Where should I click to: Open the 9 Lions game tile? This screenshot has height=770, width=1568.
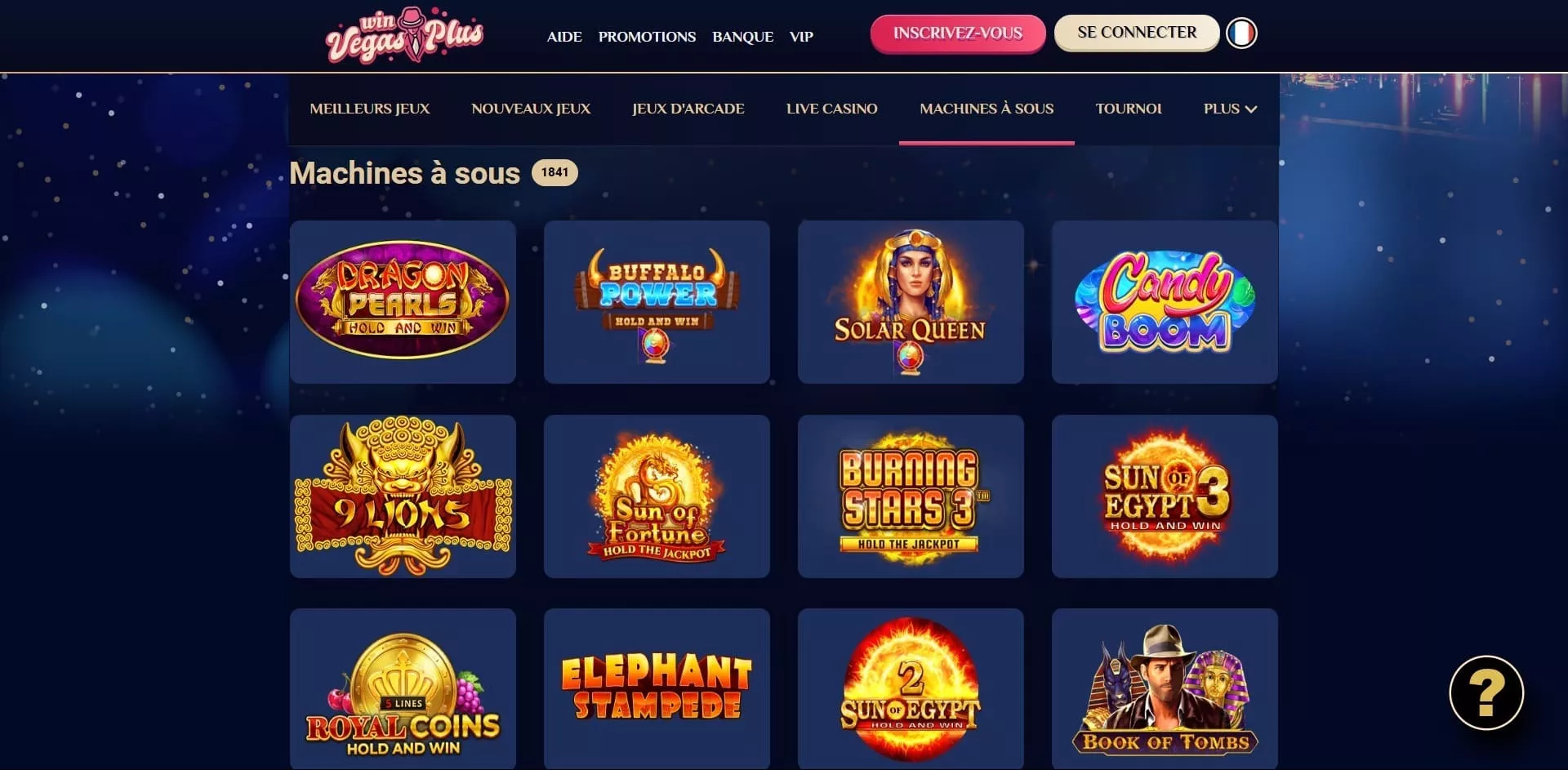click(x=403, y=496)
